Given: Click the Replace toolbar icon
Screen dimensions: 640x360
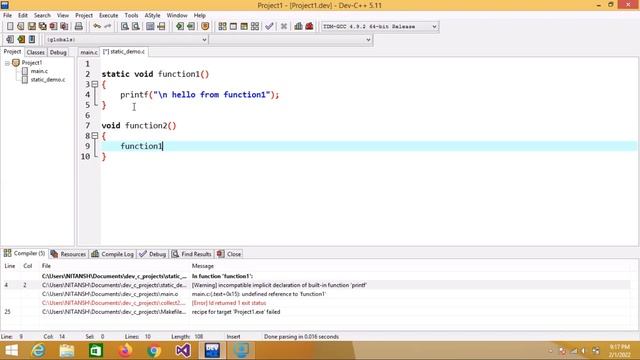Looking at the screenshot, I should pos(136,27).
